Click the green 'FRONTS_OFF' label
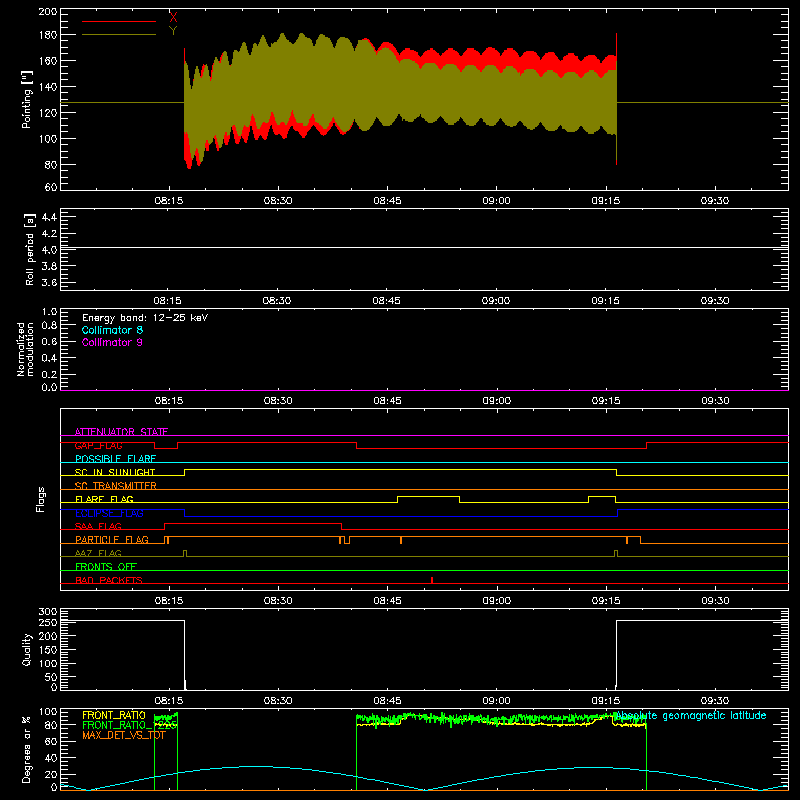The image size is (800, 800). pos(106,567)
